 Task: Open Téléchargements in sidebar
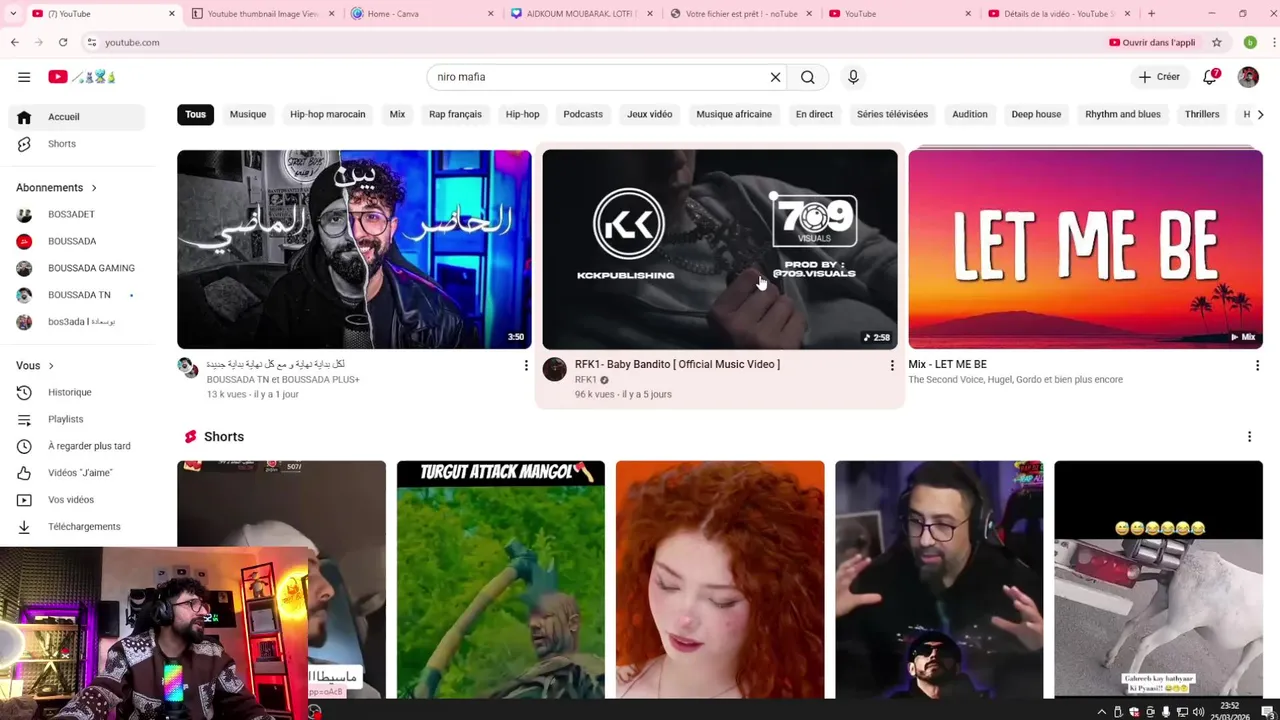tap(76, 527)
